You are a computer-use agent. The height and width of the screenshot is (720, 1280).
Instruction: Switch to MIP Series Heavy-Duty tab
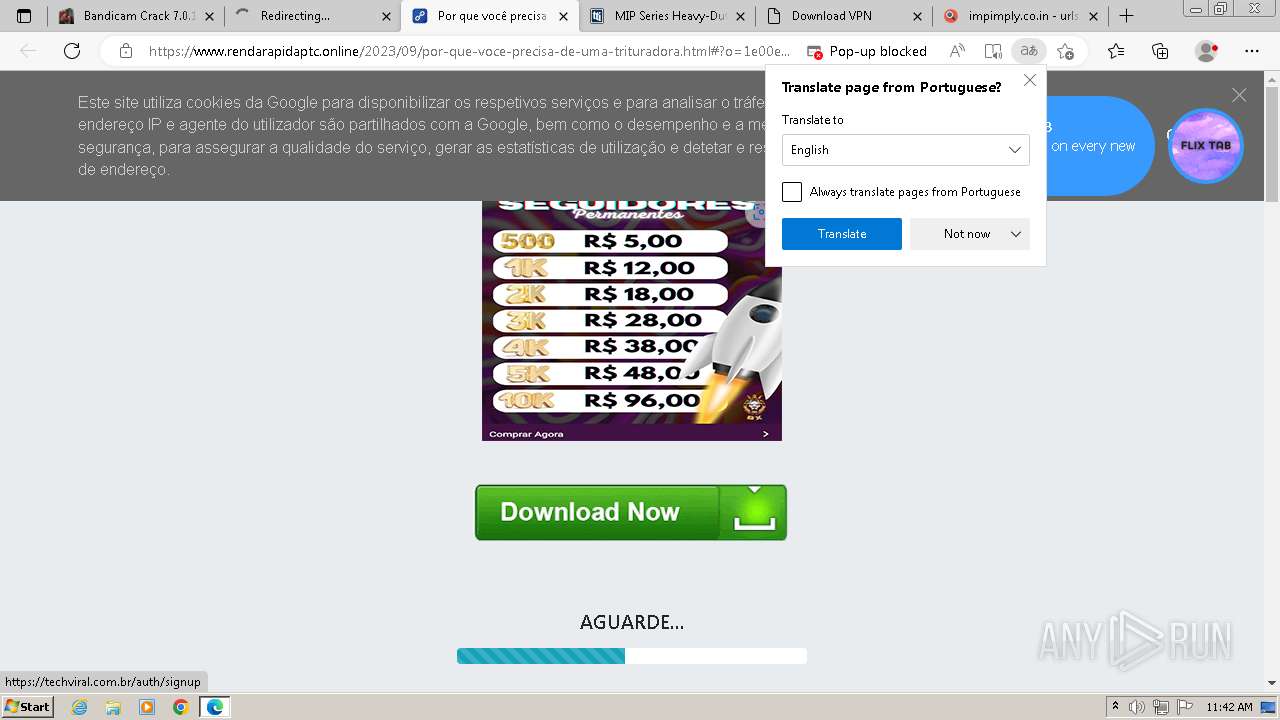click(x=666, y=16)
